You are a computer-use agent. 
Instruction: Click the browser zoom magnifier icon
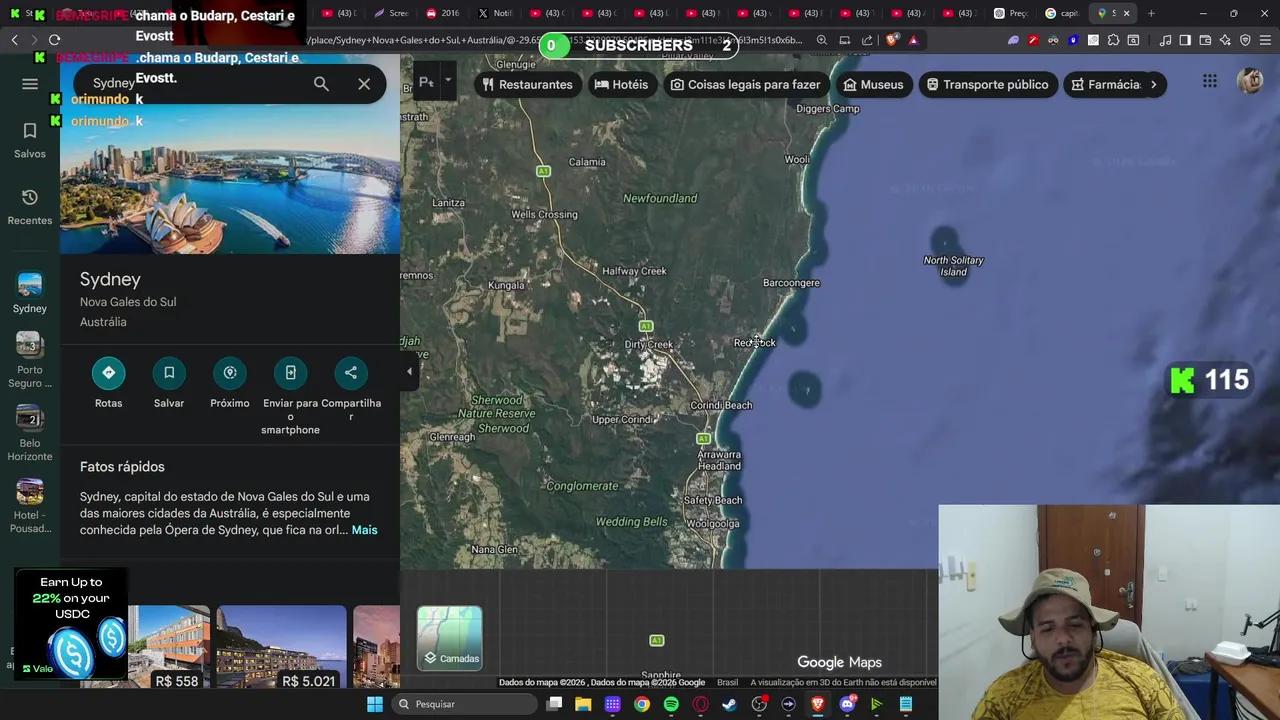point(821,40)
